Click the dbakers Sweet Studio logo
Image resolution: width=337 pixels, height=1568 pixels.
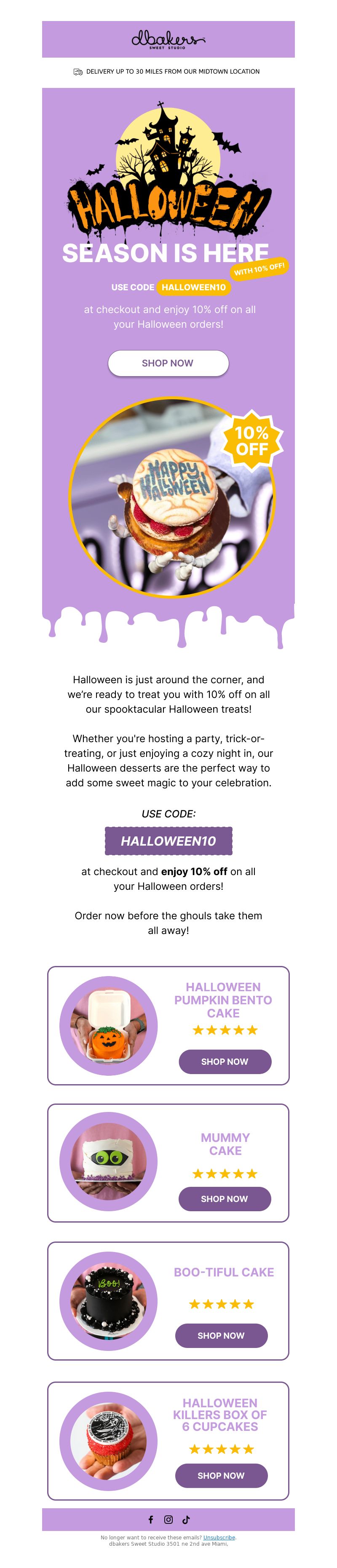[168, 40]
